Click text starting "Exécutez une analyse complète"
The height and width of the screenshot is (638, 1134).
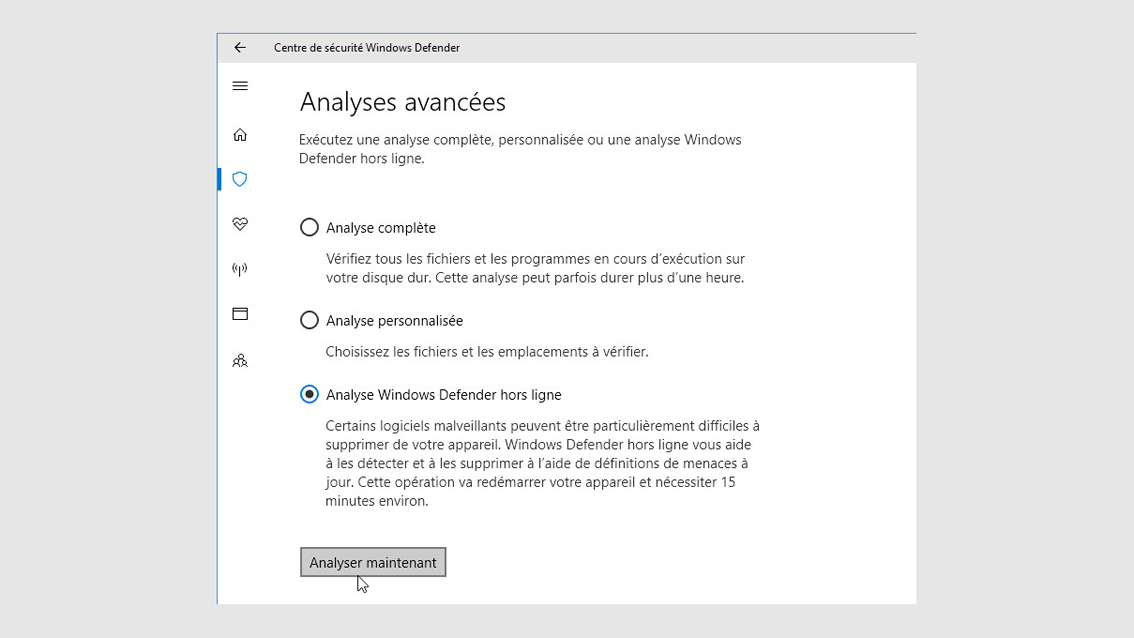pos(520,149)
